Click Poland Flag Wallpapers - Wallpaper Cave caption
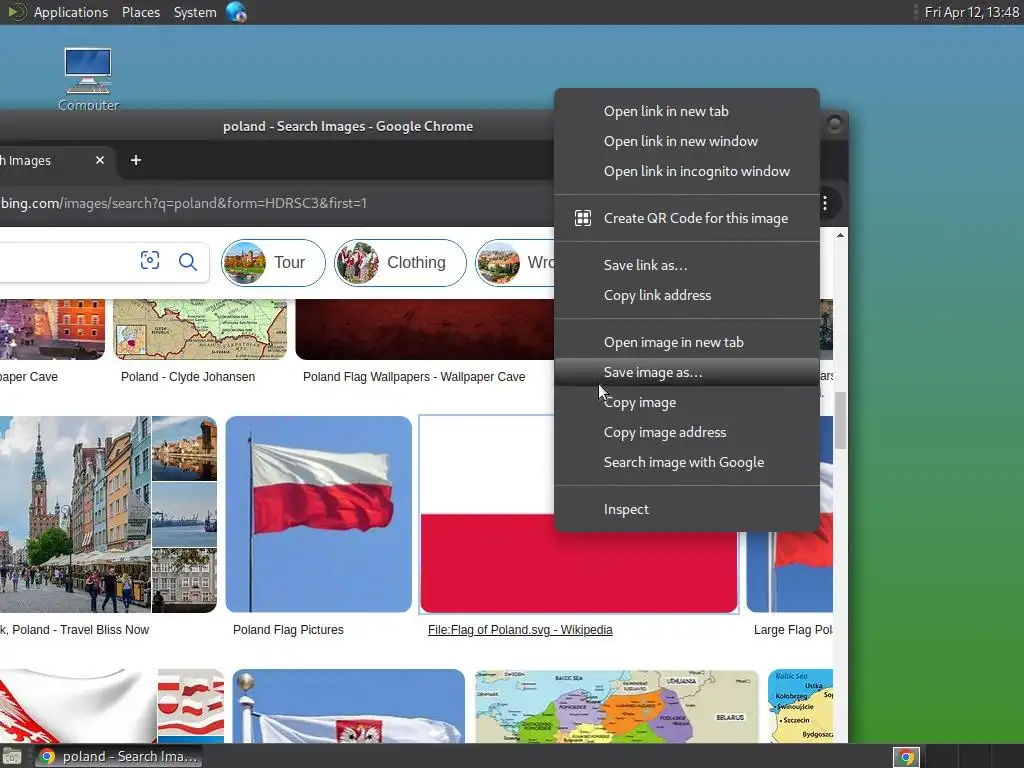 coord(414,377)
